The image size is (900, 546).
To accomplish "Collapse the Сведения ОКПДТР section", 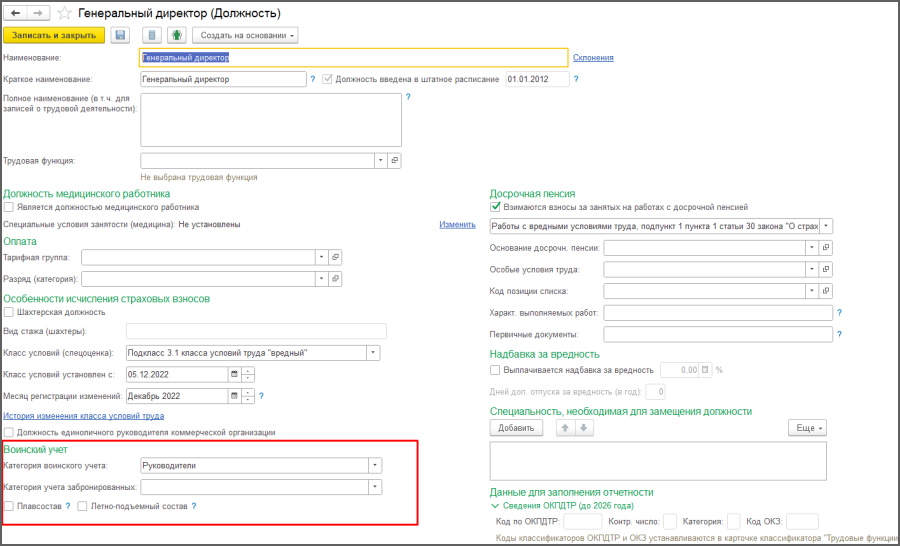I will coord(494,506).
